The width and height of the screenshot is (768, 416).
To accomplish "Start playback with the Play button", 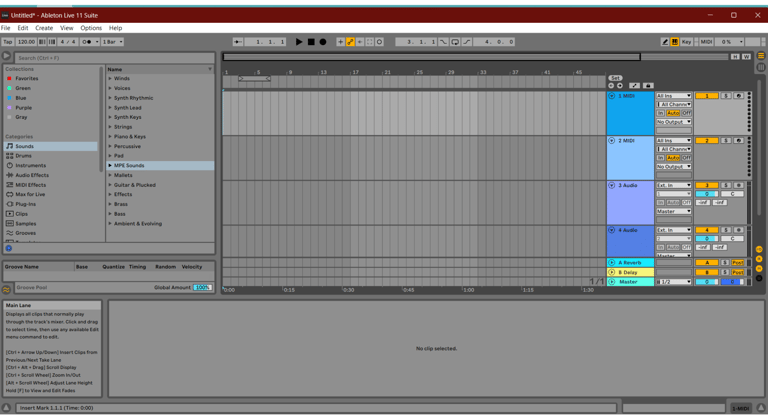I will 299,42.
